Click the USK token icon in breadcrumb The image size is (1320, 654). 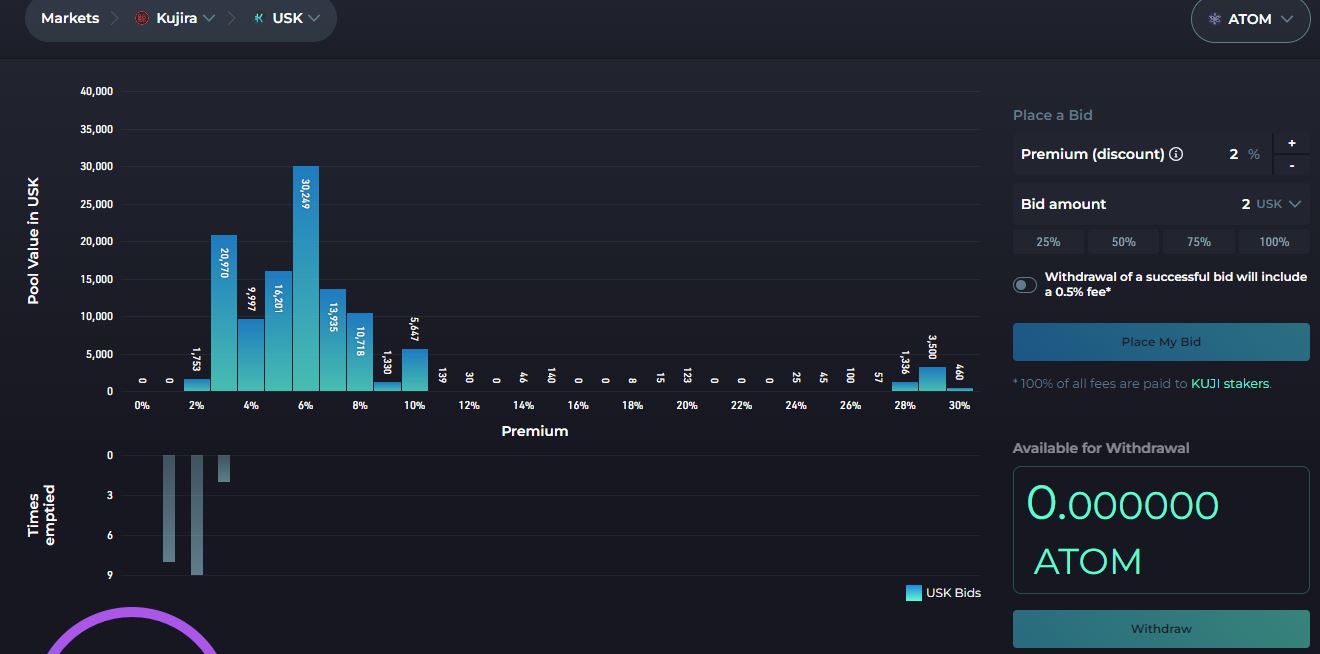259,18
